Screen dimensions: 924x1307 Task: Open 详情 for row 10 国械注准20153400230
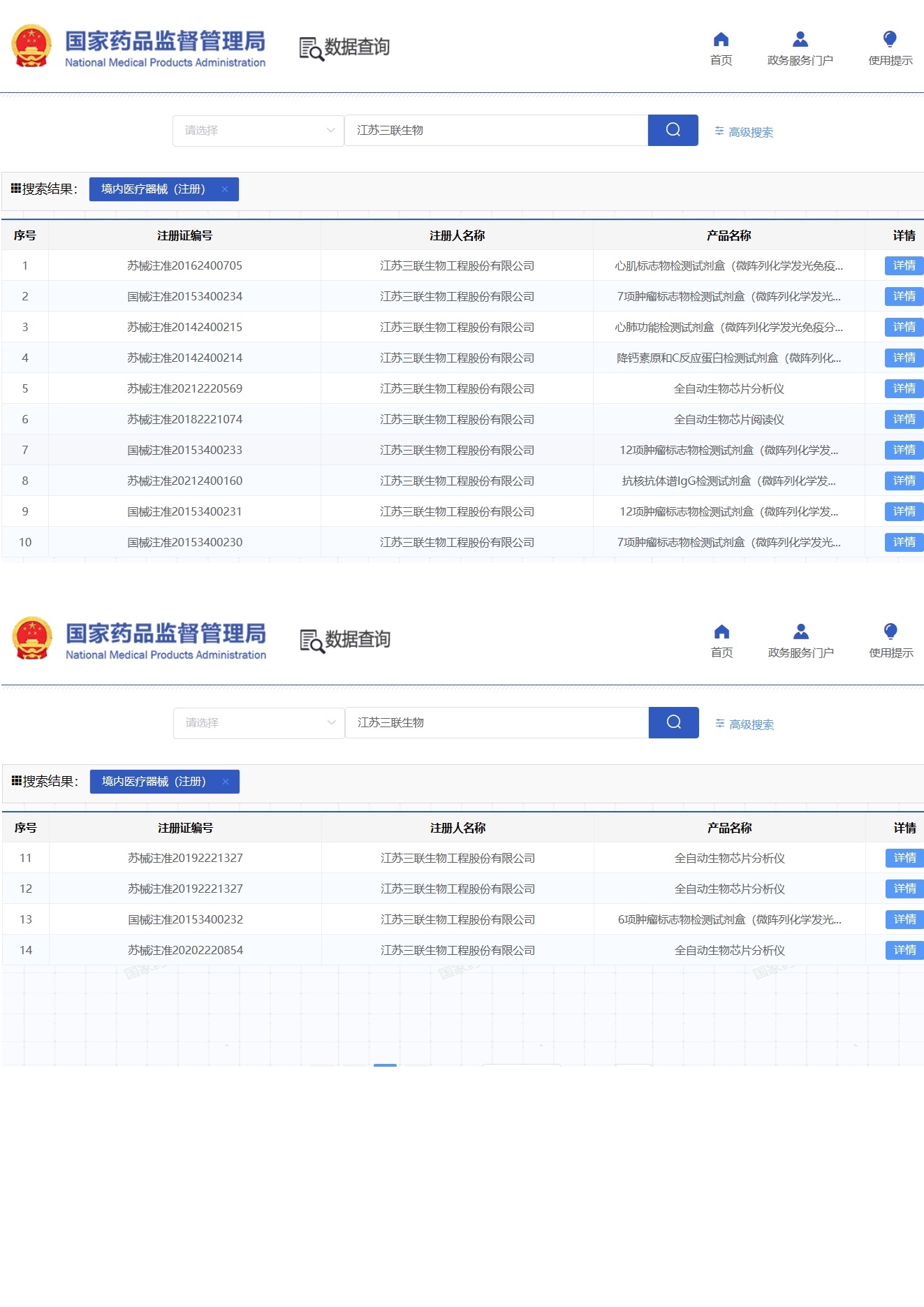tap(904, 542)
